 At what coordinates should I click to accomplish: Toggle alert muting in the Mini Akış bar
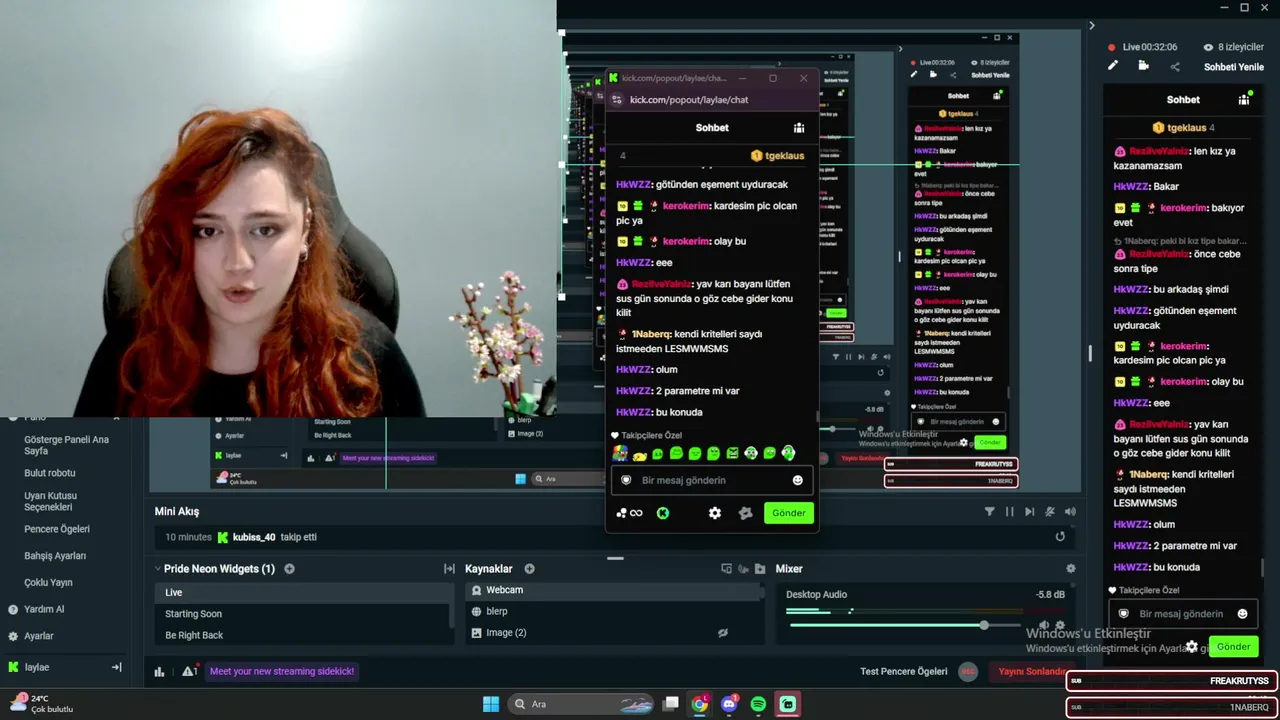tap(1049, 511)
